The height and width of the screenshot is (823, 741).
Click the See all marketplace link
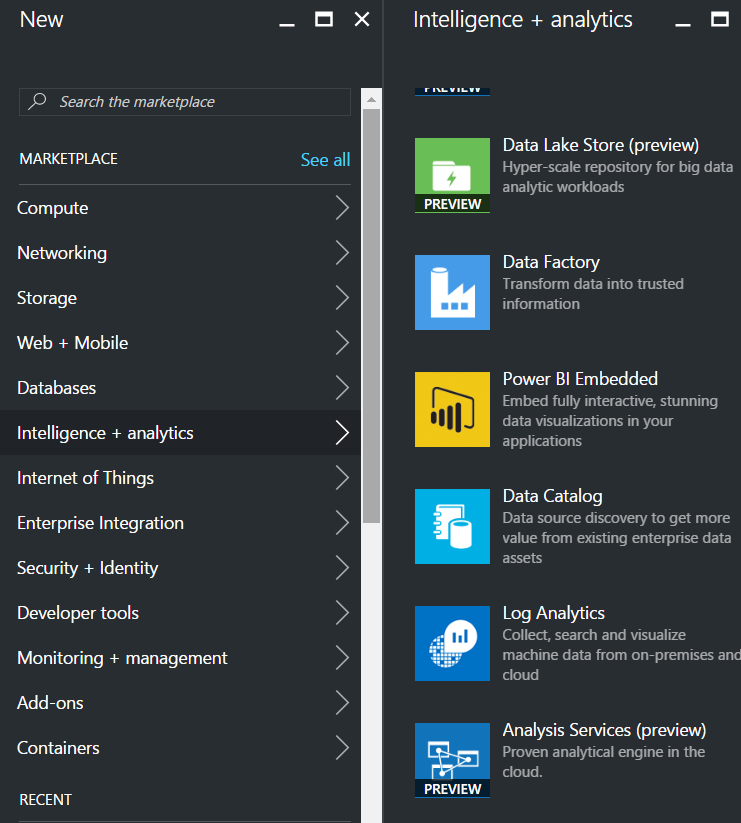[x=325, y=160]
